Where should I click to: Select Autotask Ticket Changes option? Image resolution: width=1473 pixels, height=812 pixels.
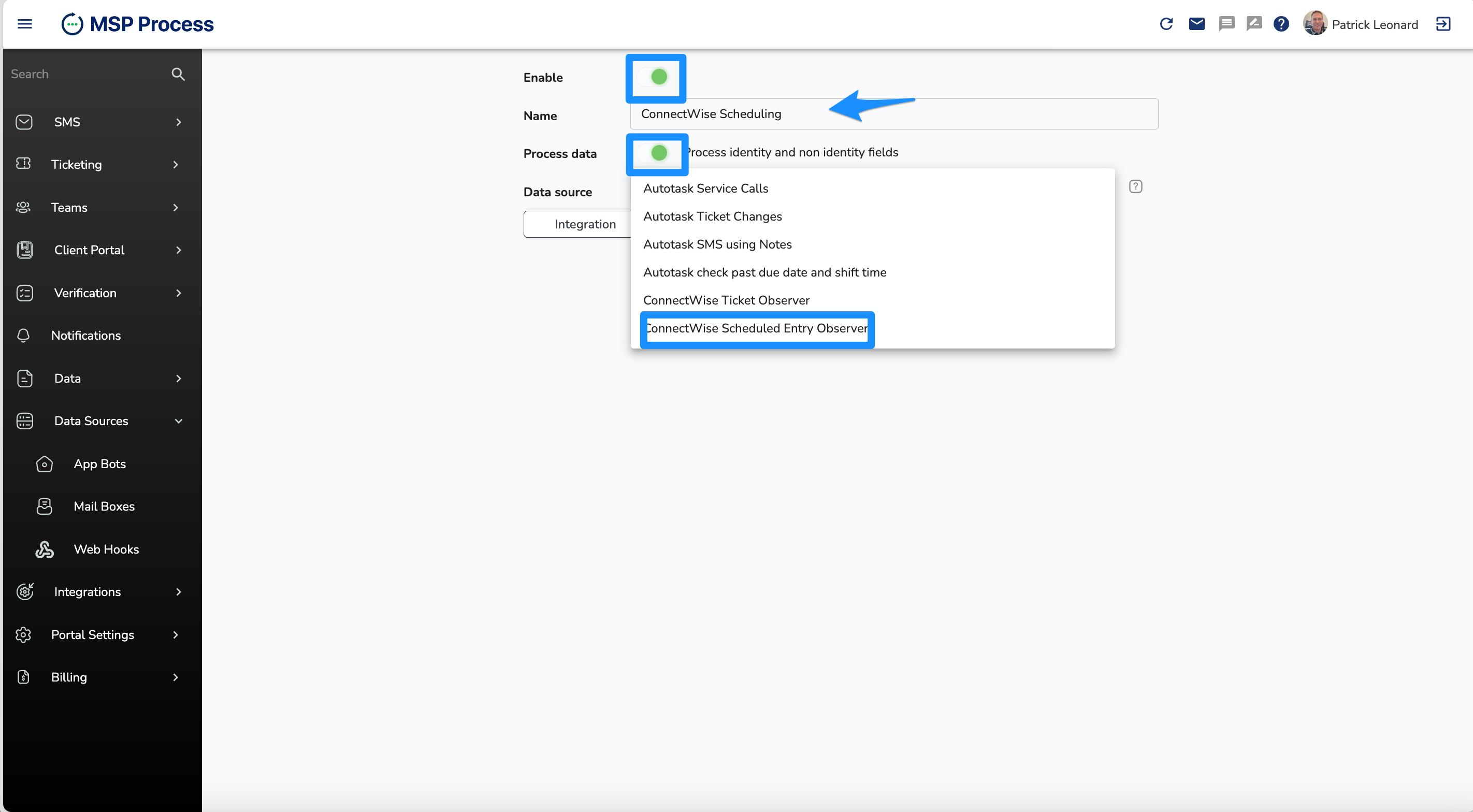[873, 216]
